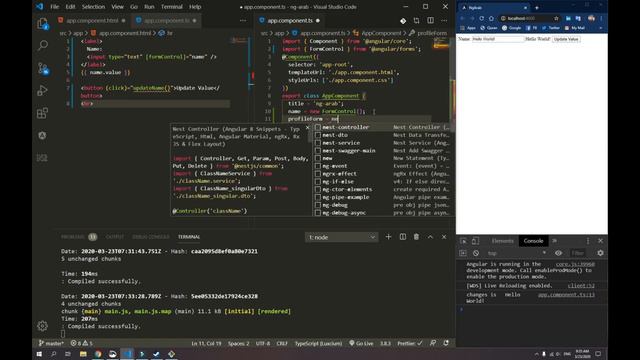Image resolution: width=640 pixels, height=360 pixels.
Task: Open the terminal selector dropdown '1: node'
Action: (342, 237)
